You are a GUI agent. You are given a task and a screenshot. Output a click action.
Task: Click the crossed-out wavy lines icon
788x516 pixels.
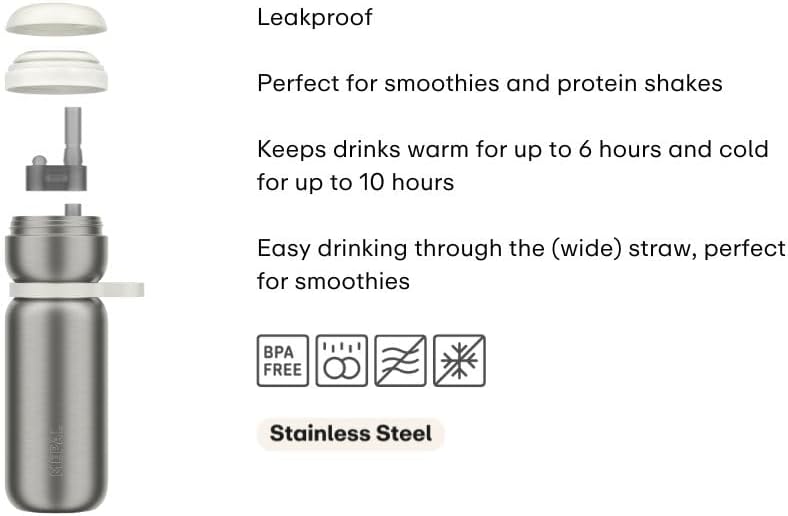pos(400,360)
